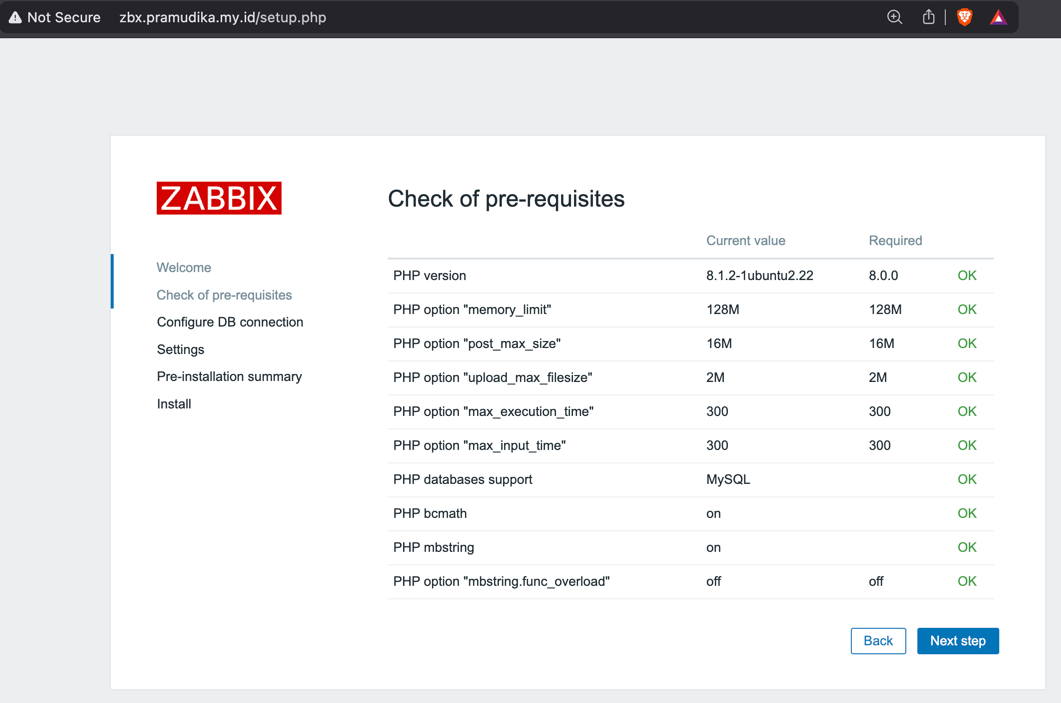Click required value 8.0.0

[x=884, y=275]
